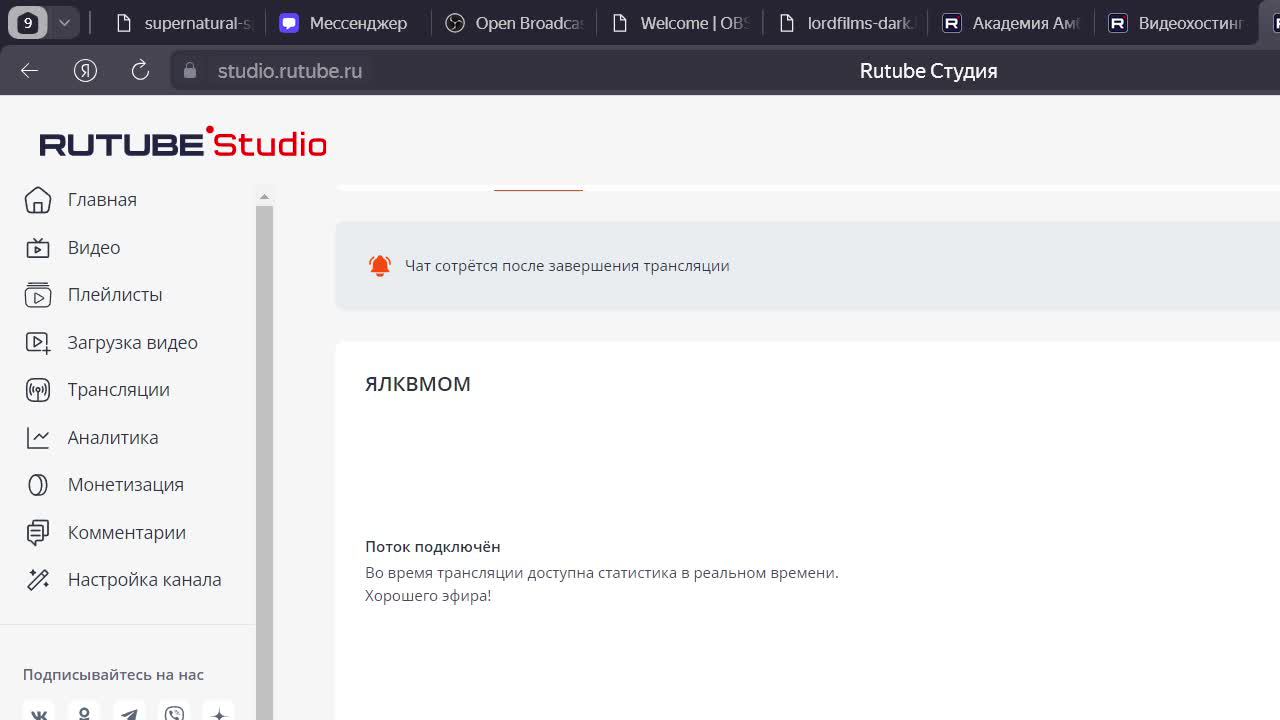Image resolution: width=1280 pixels, height=720 pixels.
Task: Open Главная via the house icon
Action: point(37,200)
